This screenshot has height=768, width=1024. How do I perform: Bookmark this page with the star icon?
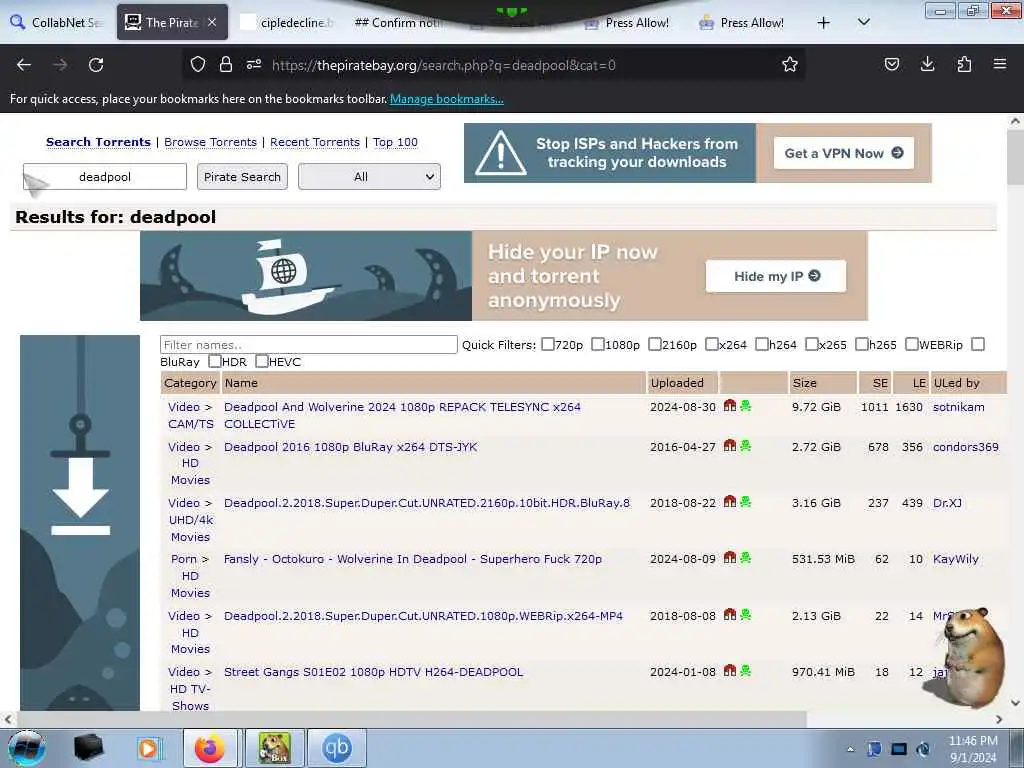pos(790,64)
